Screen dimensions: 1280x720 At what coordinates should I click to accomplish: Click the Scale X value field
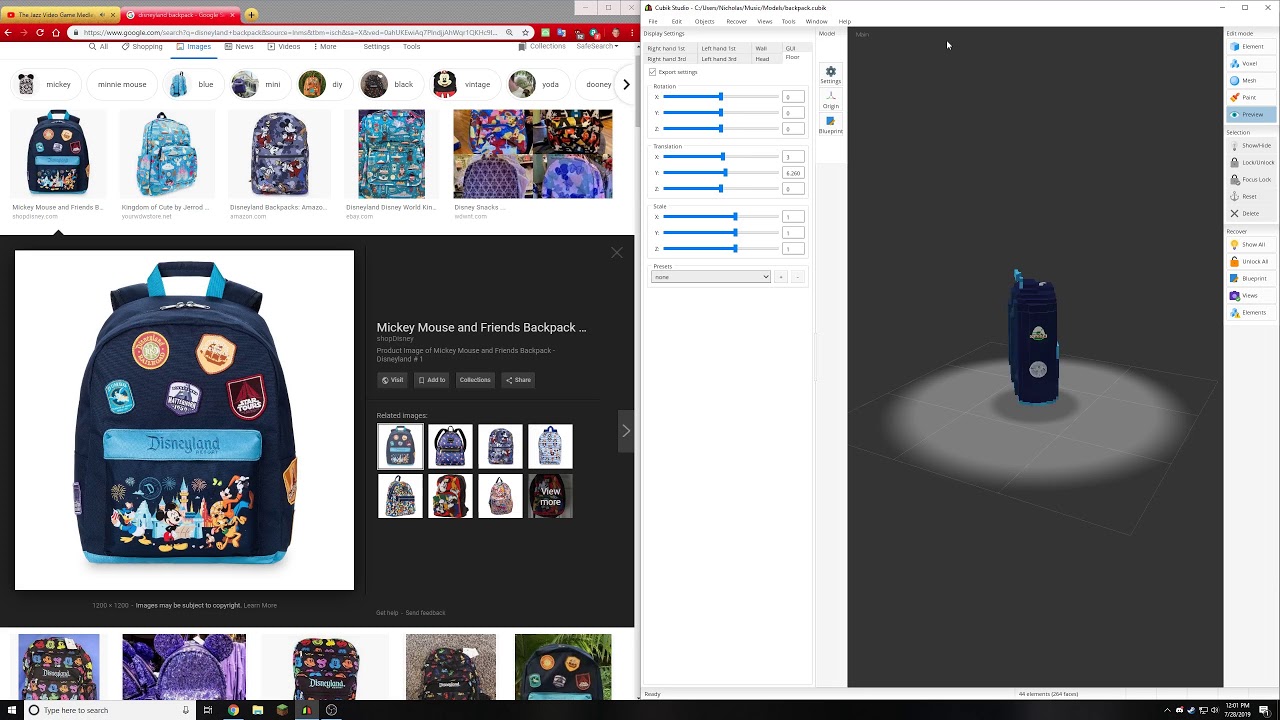793,217
